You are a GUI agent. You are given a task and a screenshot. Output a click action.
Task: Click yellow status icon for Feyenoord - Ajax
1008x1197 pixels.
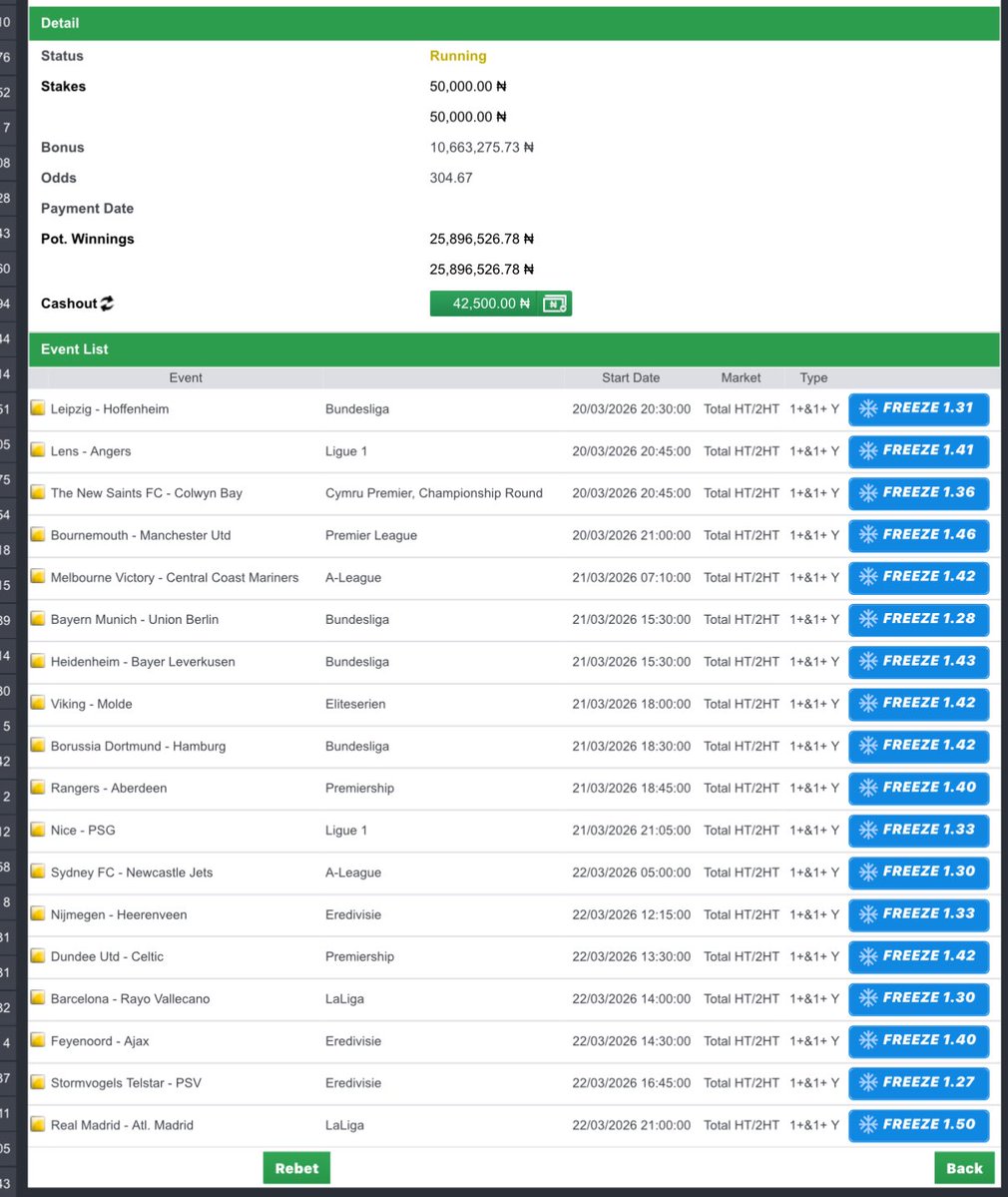pos(37,1039)
